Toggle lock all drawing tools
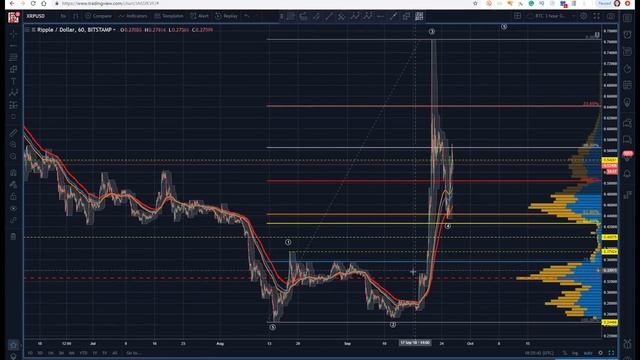Screen dimensions: 640x360 click(x=13, y=197)
